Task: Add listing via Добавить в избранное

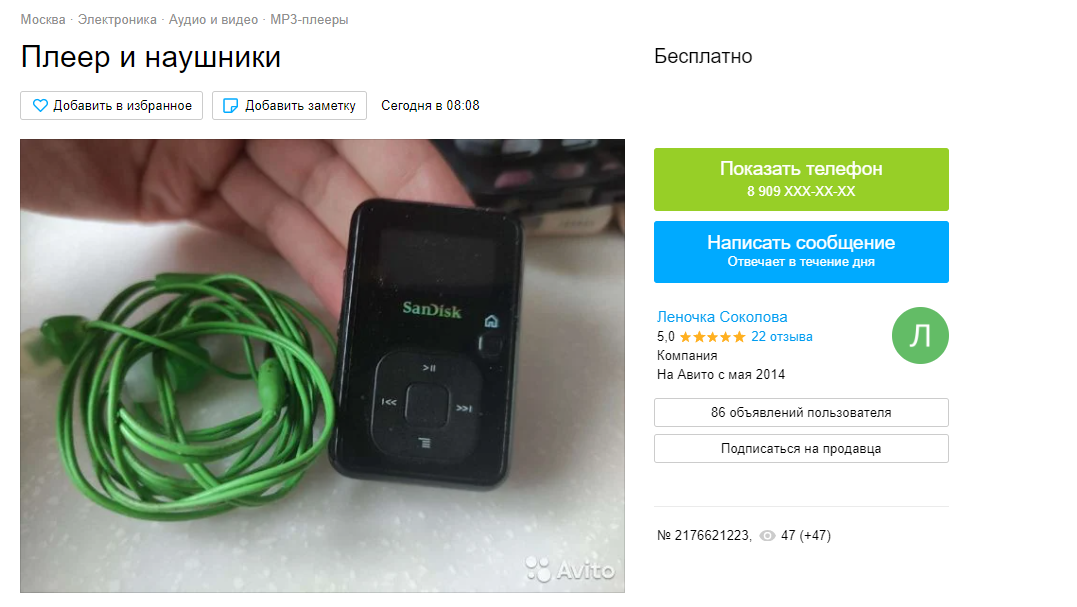Action: pos(111,106)
